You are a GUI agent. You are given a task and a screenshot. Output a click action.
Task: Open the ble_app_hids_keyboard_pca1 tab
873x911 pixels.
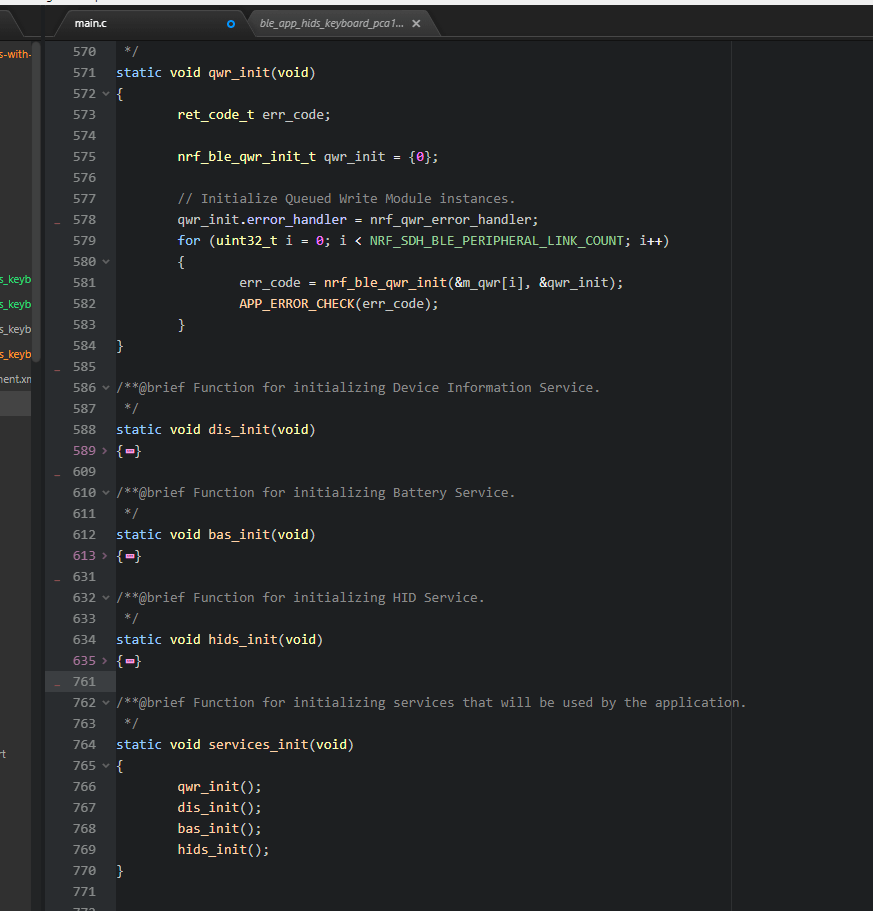coord(331,23)
